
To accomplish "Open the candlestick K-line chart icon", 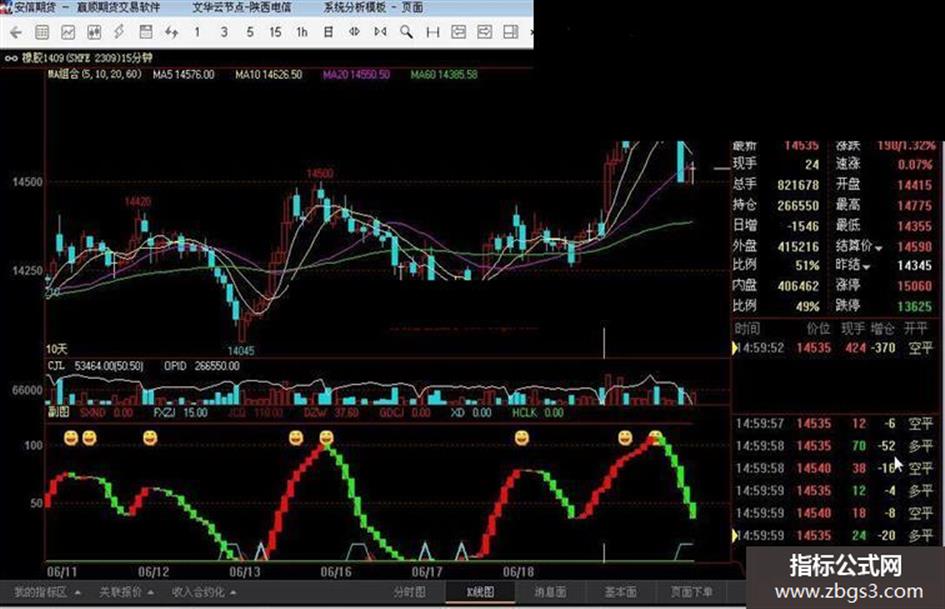I will tap(94, 32).
